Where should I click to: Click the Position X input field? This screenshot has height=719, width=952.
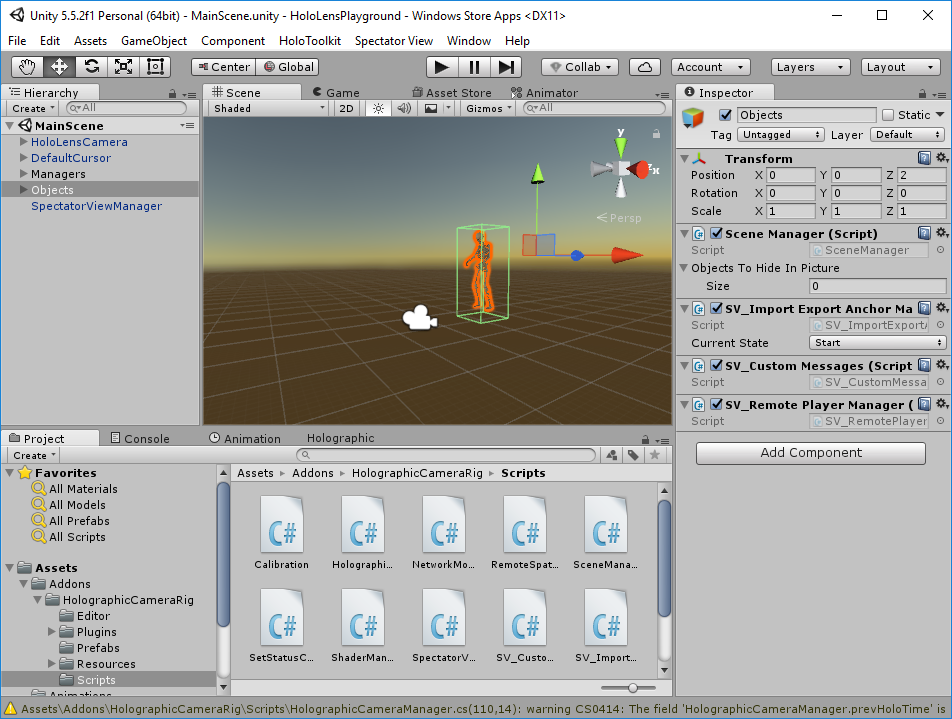[x=791, y=175]
